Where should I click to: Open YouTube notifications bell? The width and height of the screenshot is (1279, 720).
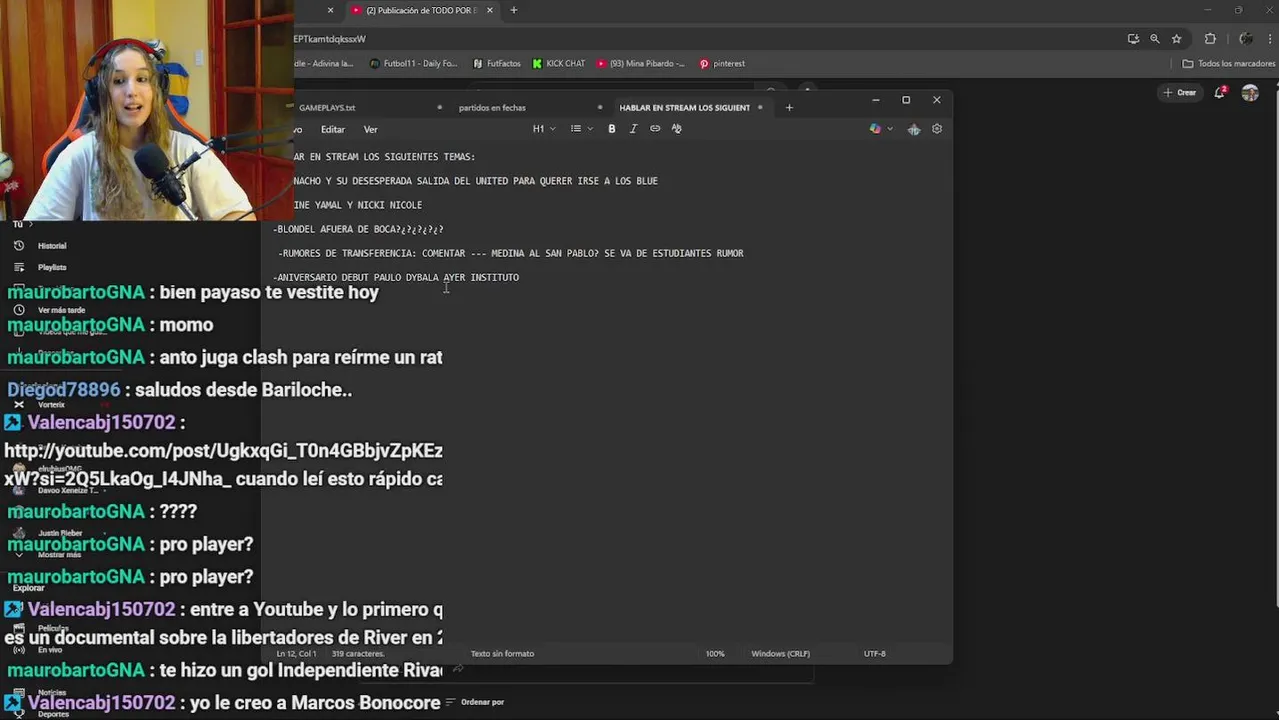(x=1220, y=92)
